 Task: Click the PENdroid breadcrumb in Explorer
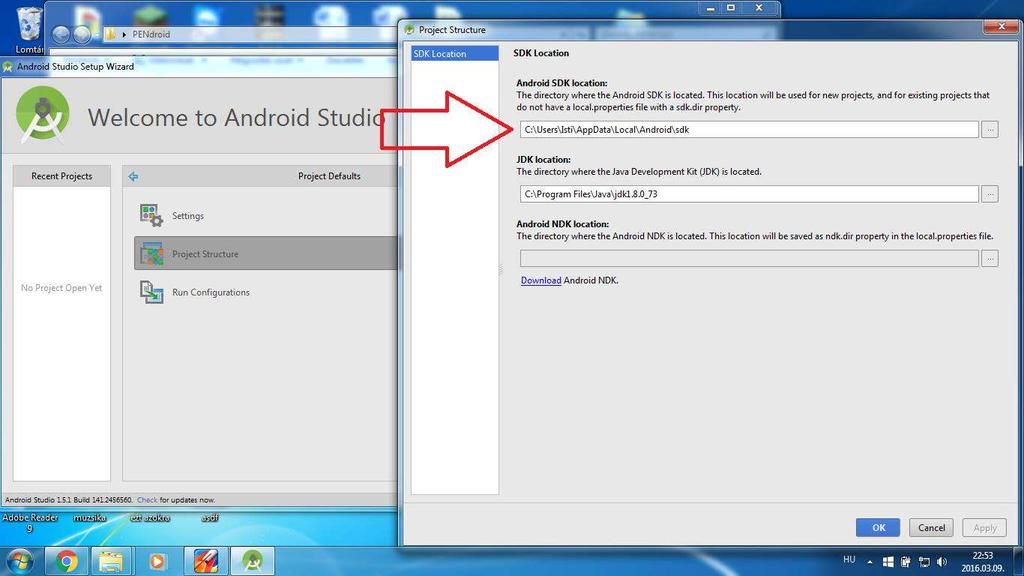click(151, 34)
